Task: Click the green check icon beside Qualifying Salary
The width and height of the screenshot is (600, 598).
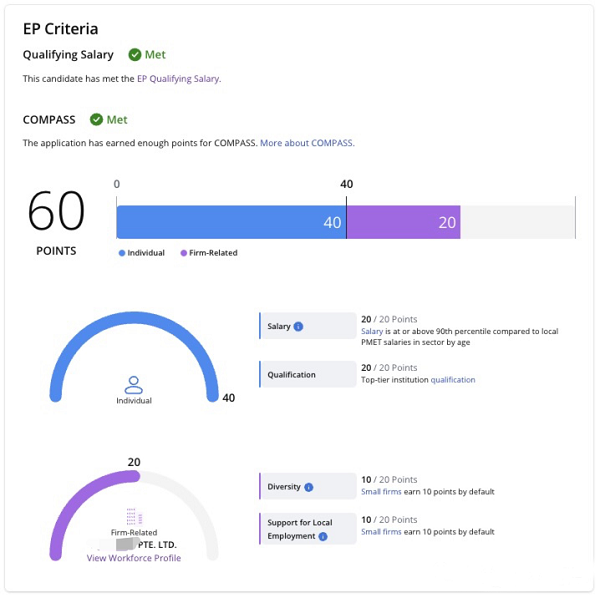Action: pyautogui.click(x=133, y=55)
